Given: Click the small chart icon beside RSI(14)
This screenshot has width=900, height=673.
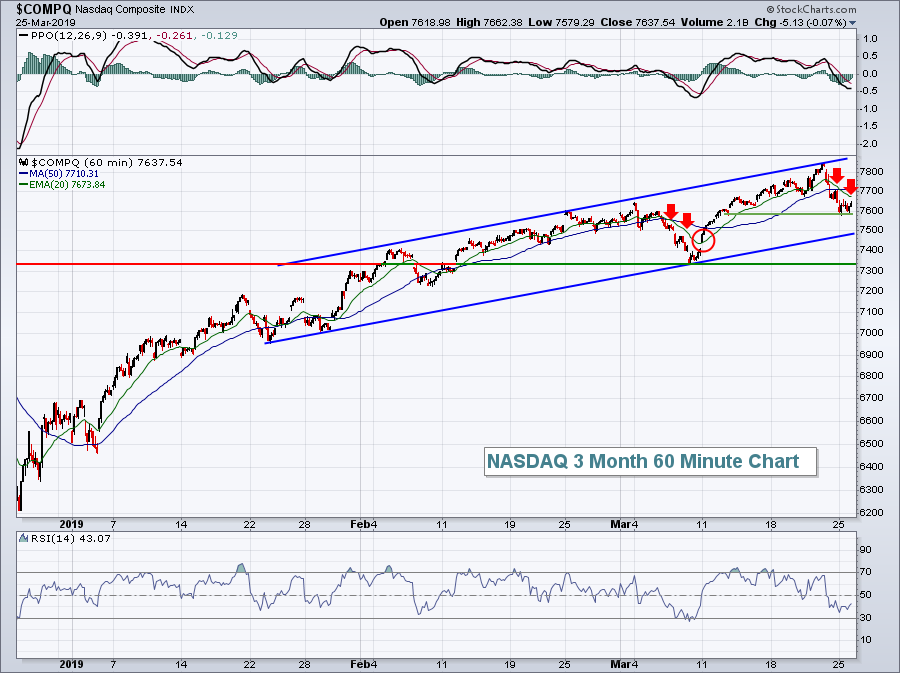Looking at the screenshot, I should click(24, 539).
